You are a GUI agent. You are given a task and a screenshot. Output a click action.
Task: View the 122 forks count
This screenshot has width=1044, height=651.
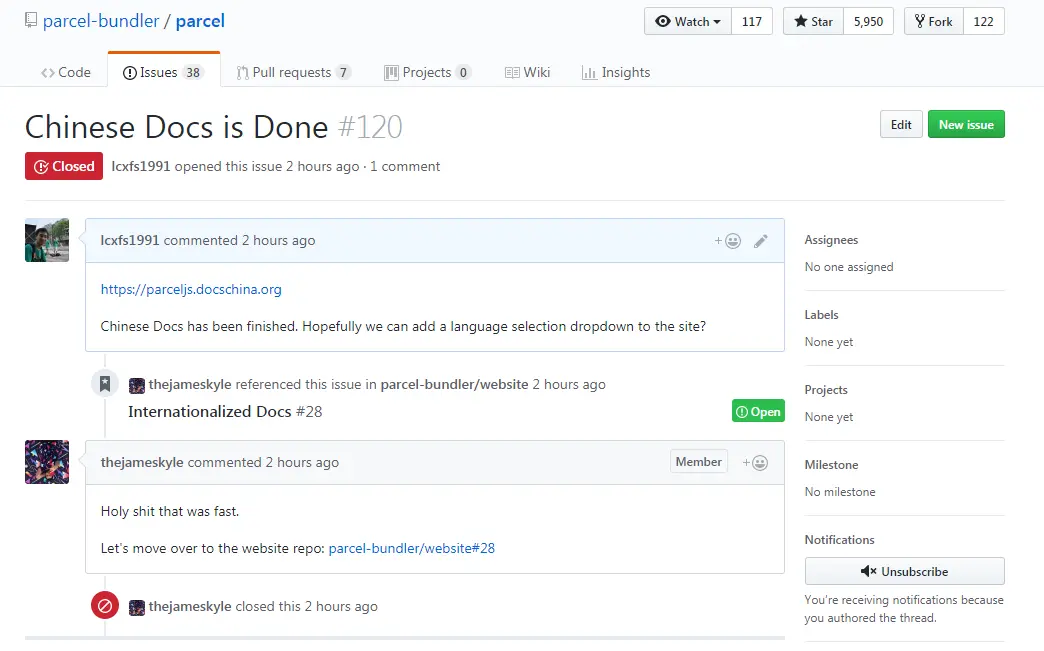coord(983,21)
